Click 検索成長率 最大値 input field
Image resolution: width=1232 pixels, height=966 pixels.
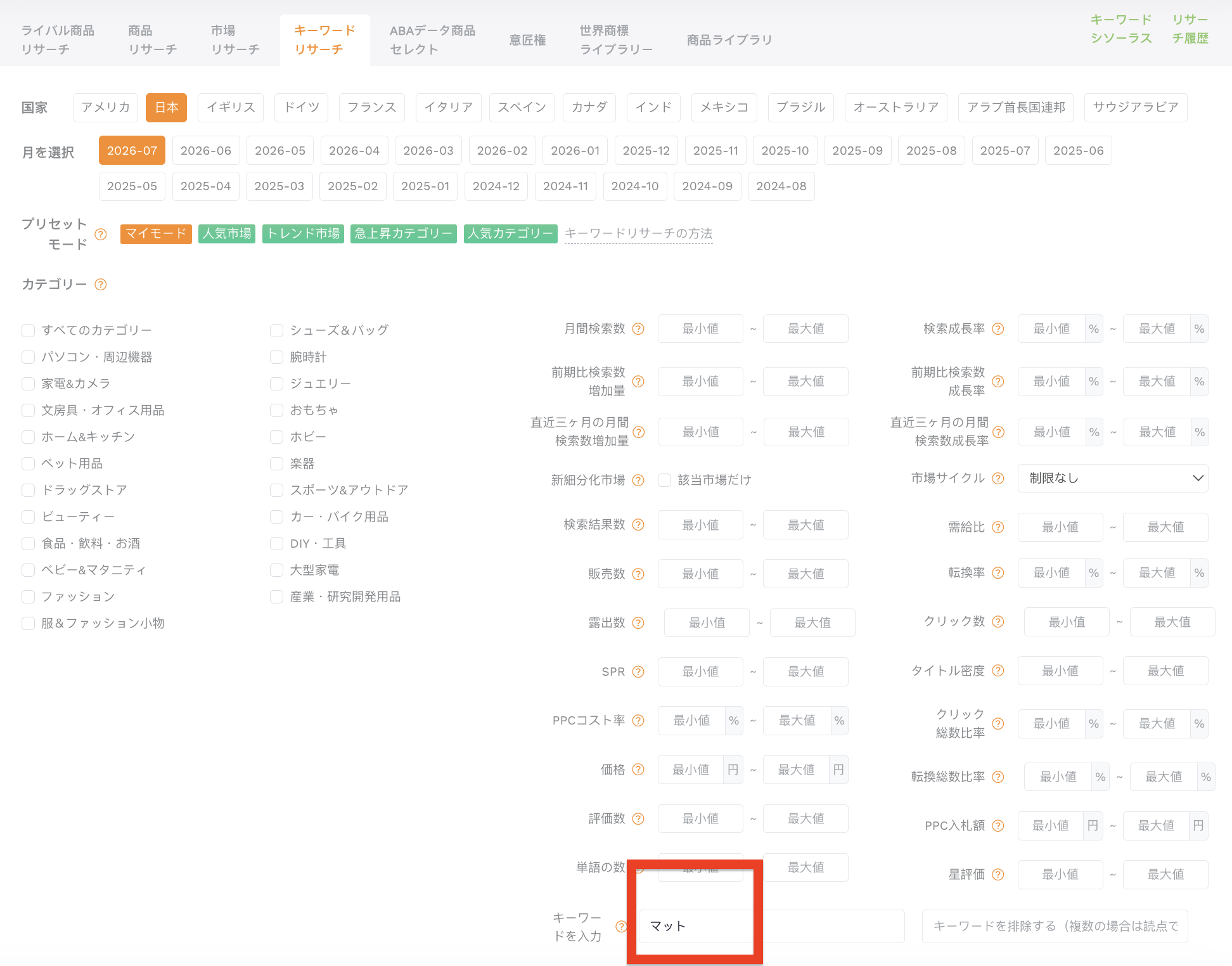click(x=1157, y=329)
